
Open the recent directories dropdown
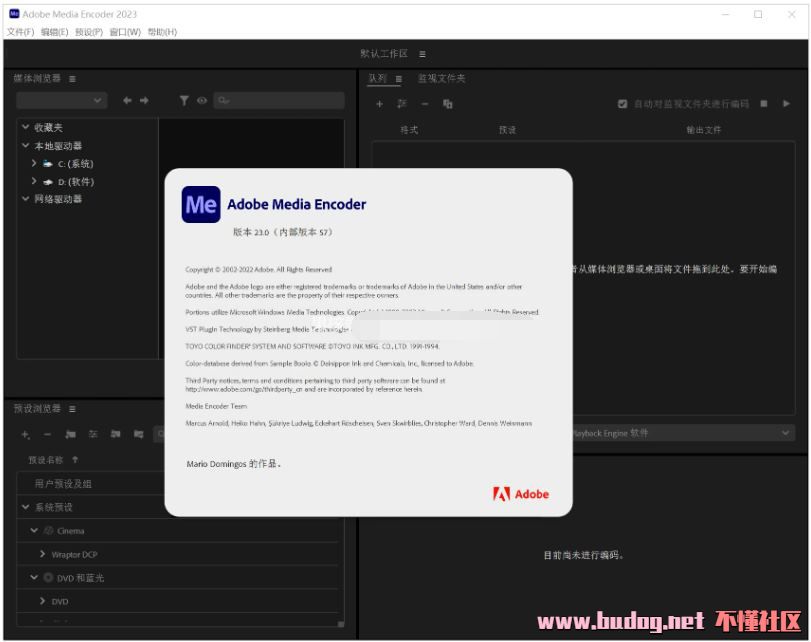click(x=62, y=100)
